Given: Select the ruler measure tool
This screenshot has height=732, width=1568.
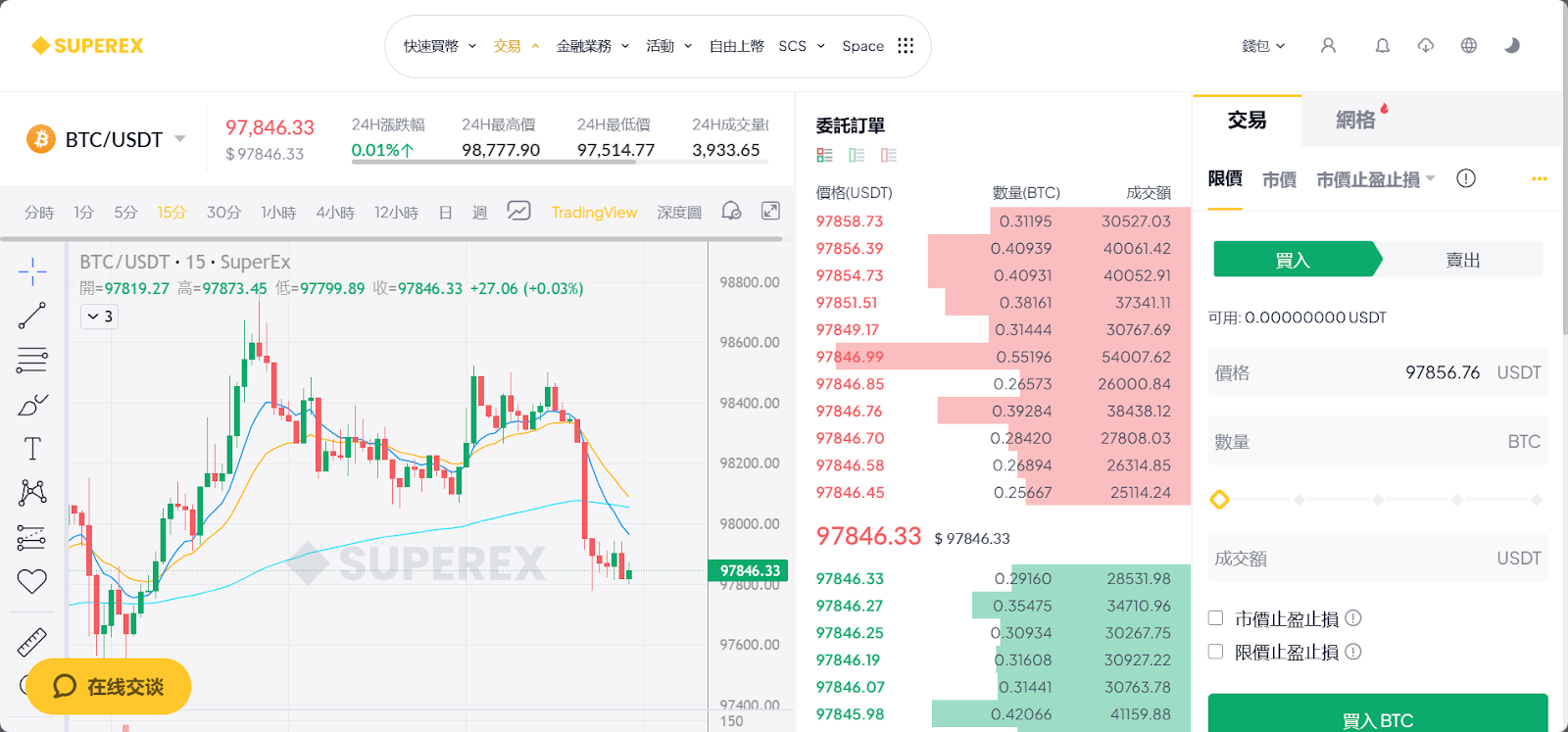Looking at the screenshot, I should (32, 642).
